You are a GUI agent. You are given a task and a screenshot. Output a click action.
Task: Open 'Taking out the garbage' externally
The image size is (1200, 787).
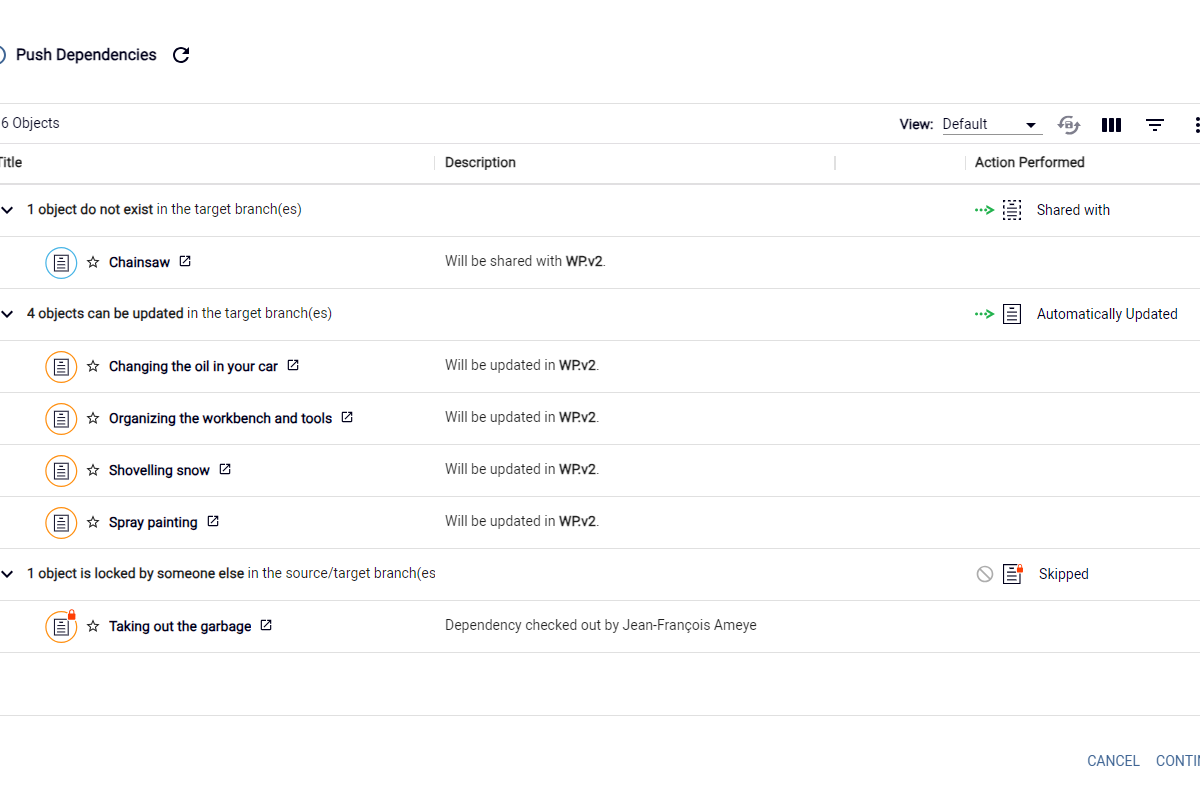(x=266, y=625)
